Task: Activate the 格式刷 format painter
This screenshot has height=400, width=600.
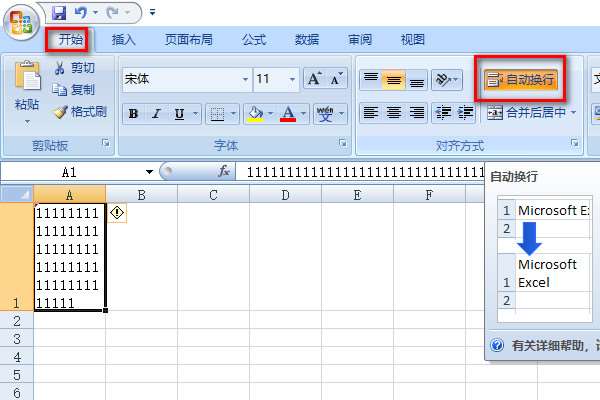Action: point(80,112)
